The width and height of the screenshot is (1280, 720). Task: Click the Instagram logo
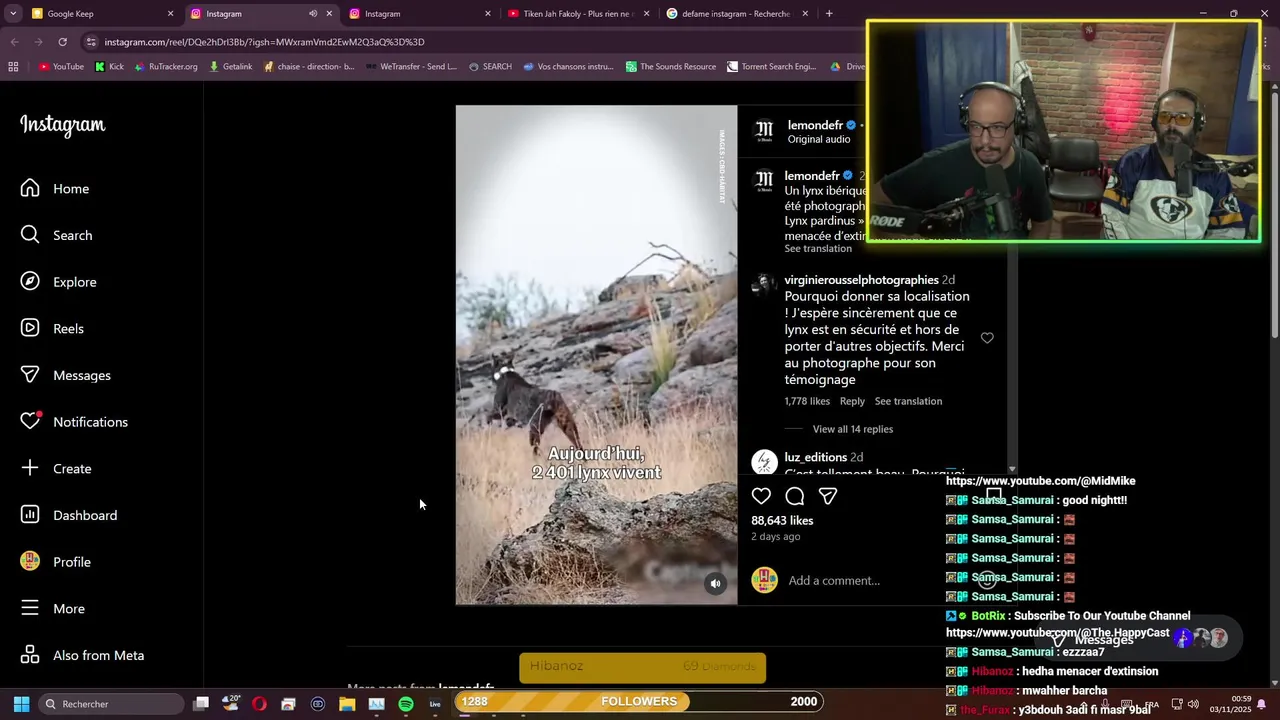click(x=62, y=125)
